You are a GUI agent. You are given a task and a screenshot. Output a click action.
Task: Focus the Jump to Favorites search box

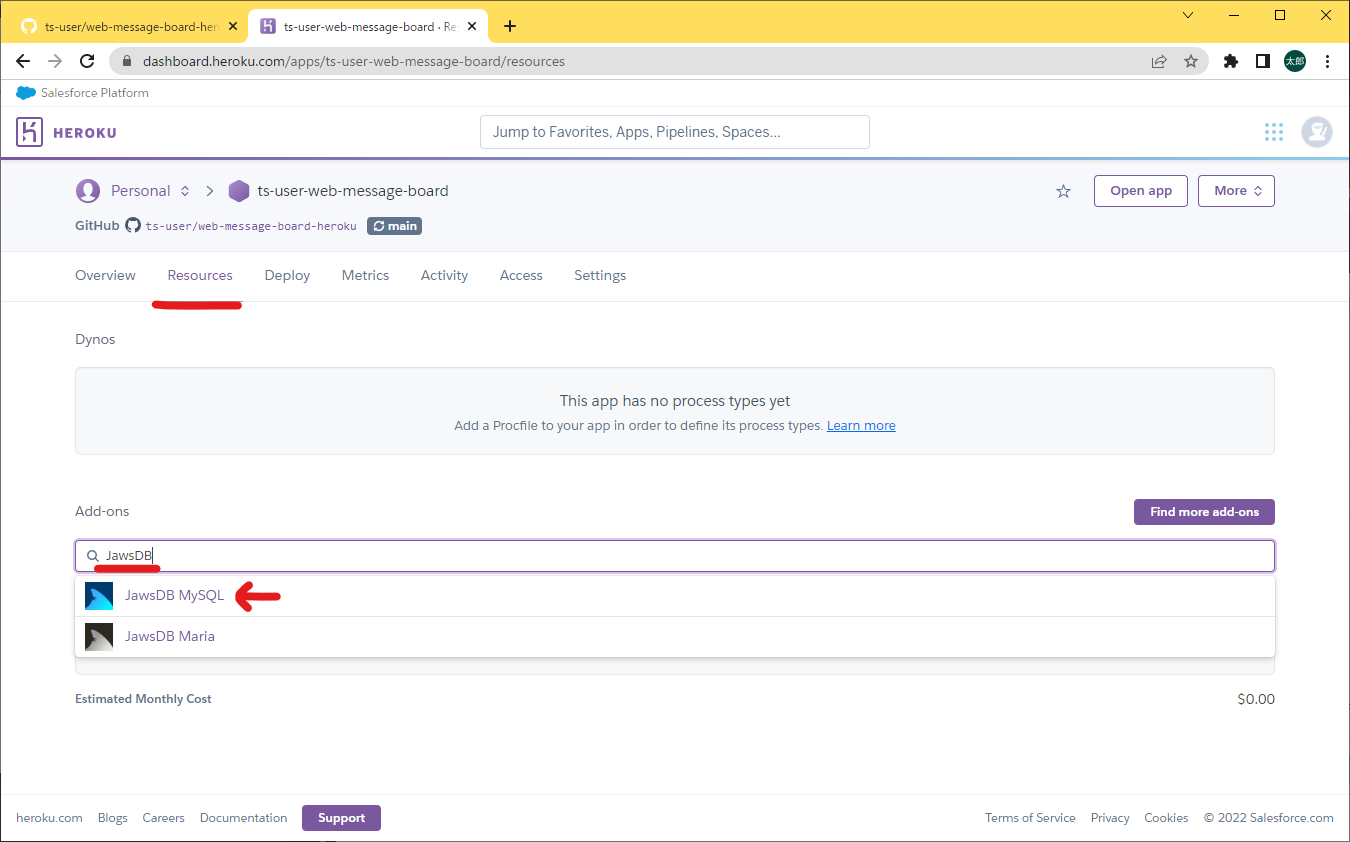(675, 132)
